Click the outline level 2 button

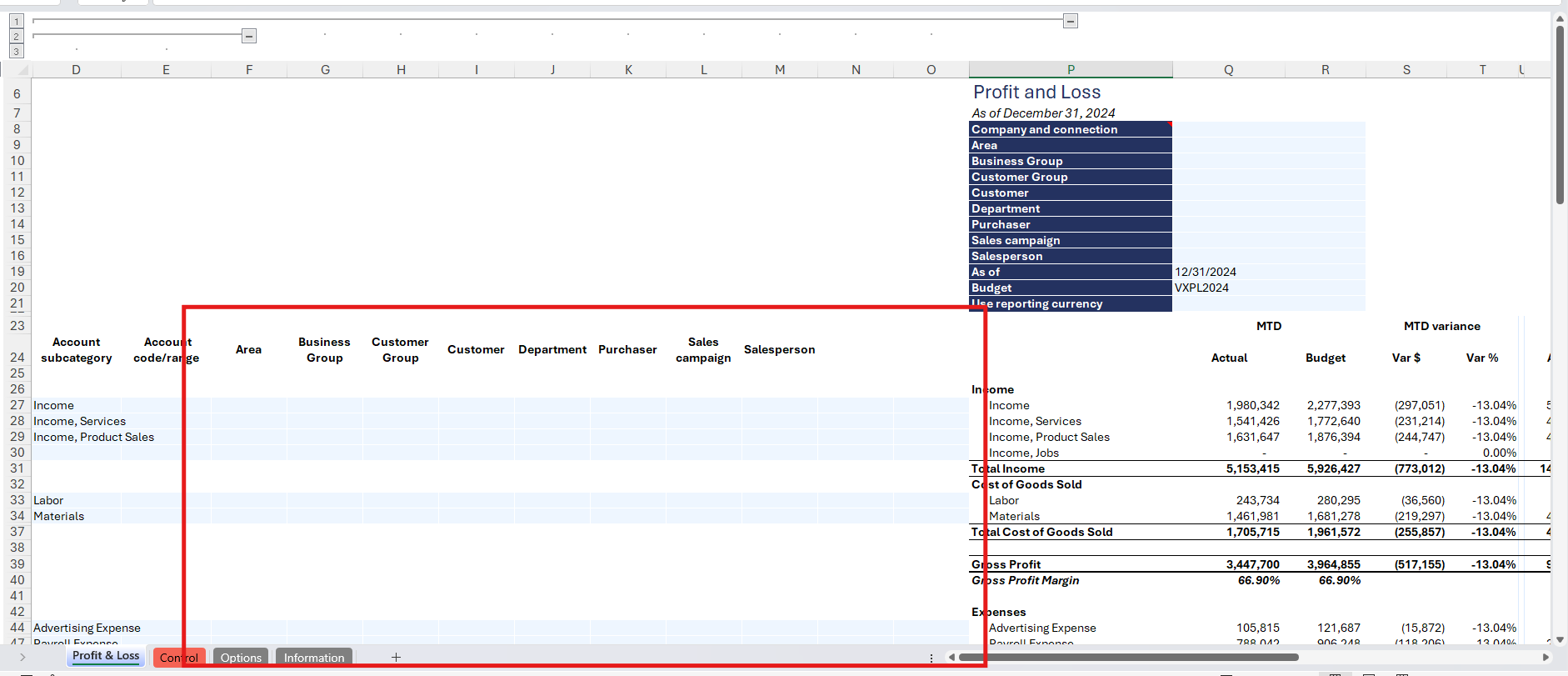17,37
